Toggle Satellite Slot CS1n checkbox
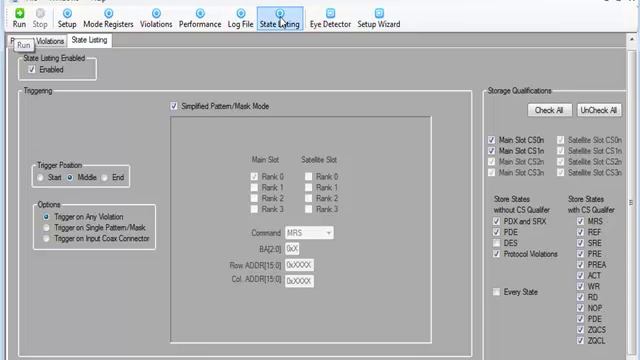Screen dimensions: 640x360 tap(561, 151)
